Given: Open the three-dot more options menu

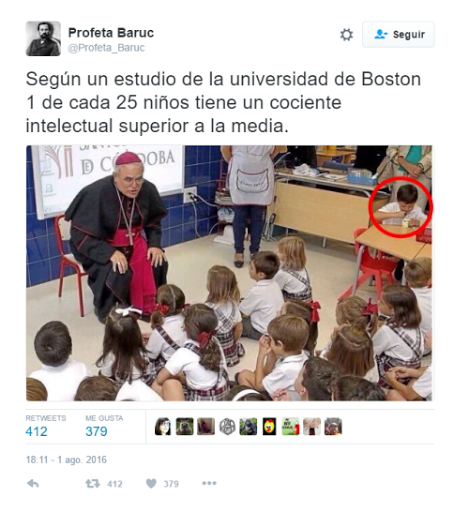Looking at the screenshot, I should point(209,483).
